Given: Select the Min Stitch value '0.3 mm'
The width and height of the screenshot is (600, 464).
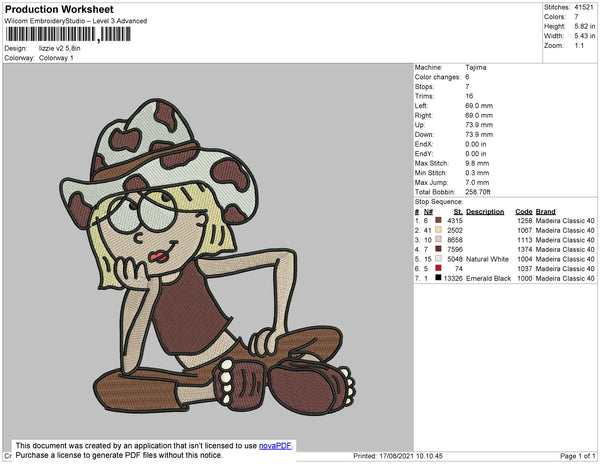Looking at the screenshot, I should 477,173.
